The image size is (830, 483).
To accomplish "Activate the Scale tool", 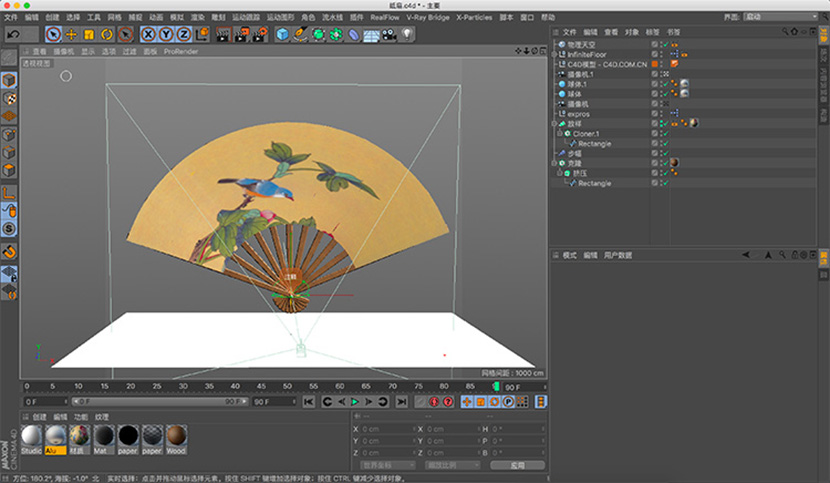I will [89, 34].
